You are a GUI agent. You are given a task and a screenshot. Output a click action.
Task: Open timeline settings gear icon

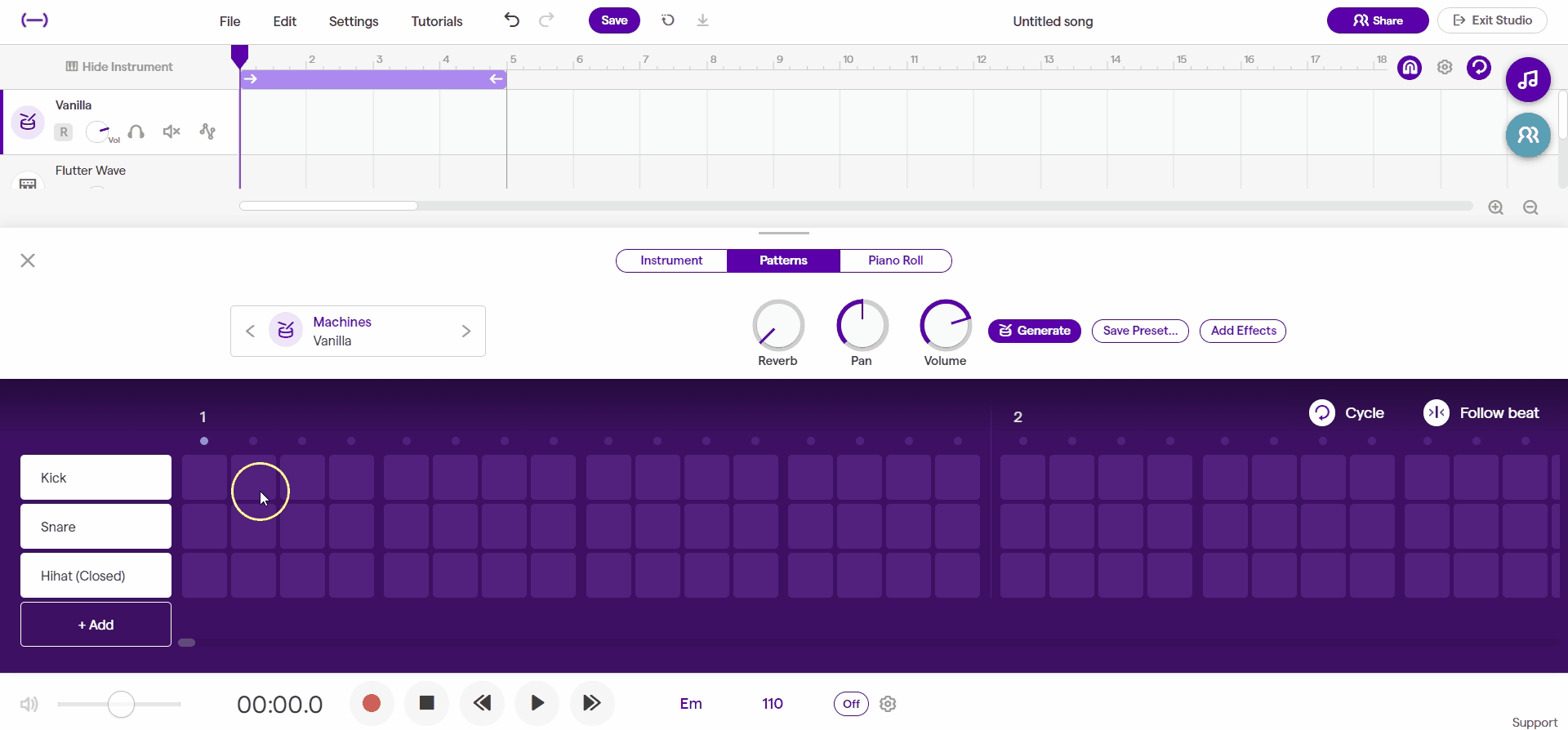click(x=1445, y=67)
